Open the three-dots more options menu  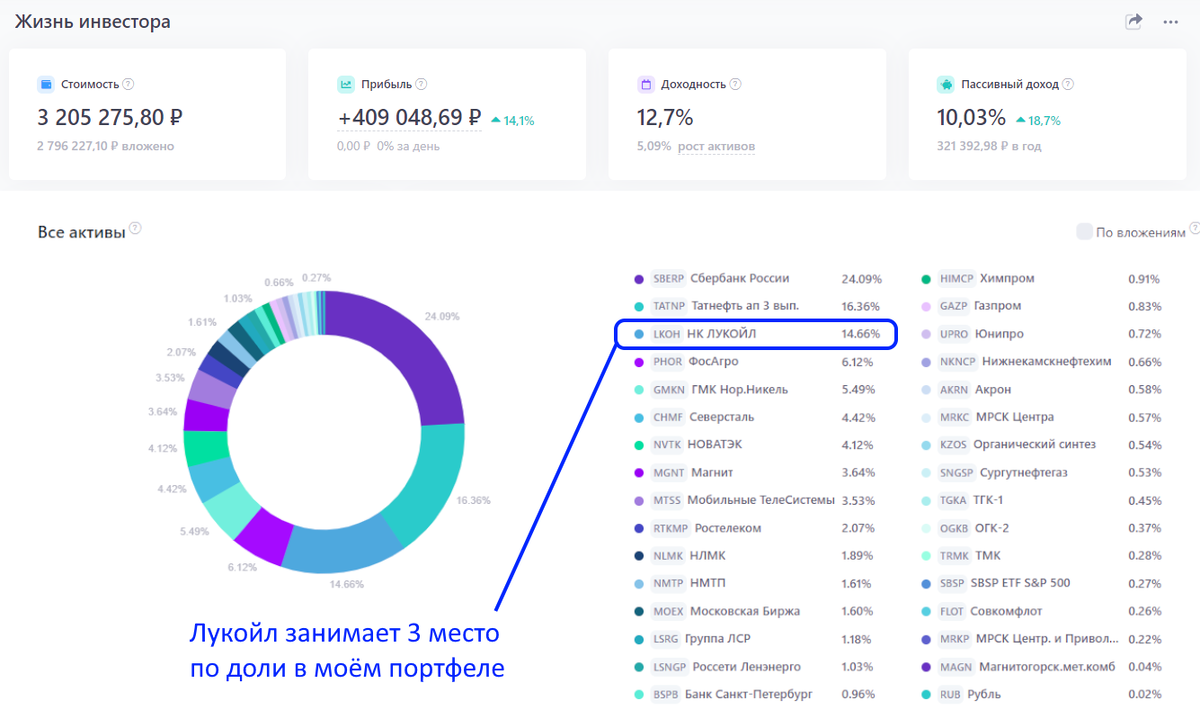1171,22
